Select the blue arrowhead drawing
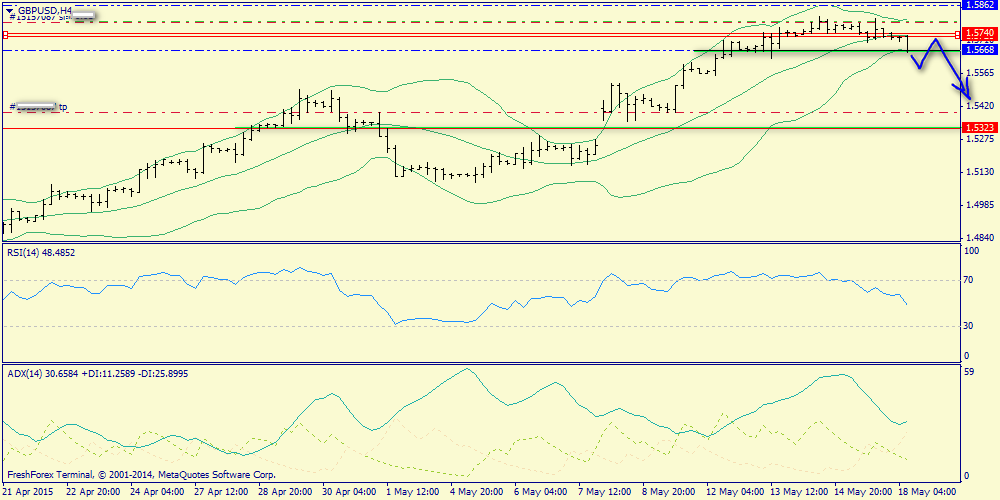 (967, 98)
